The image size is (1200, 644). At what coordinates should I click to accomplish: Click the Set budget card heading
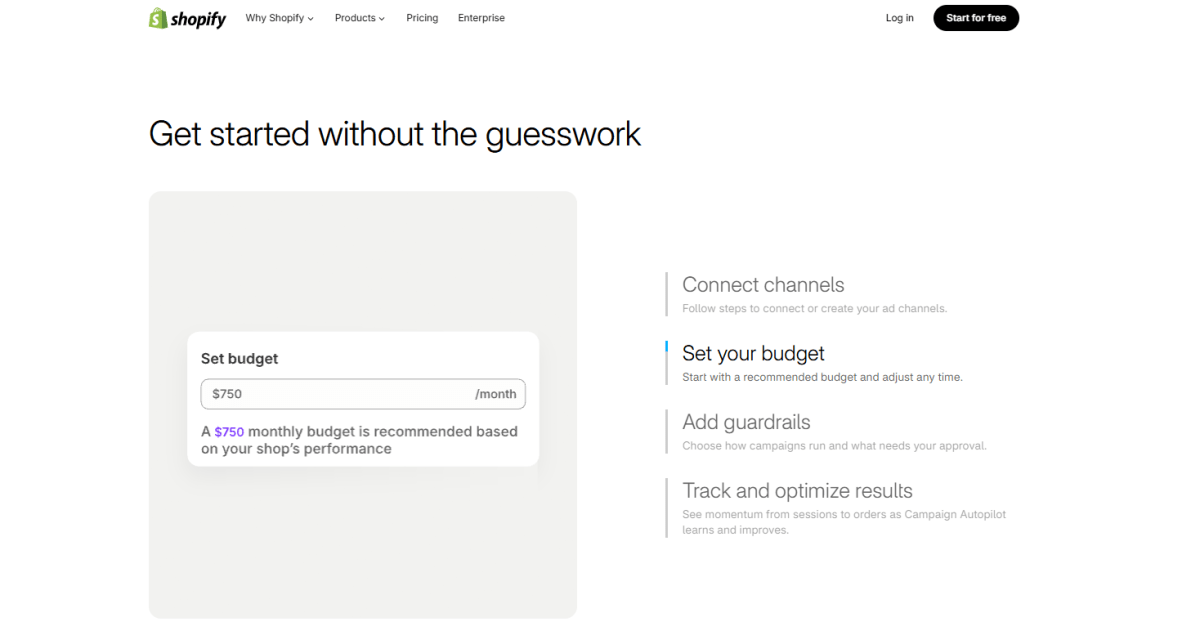[239, 359]
